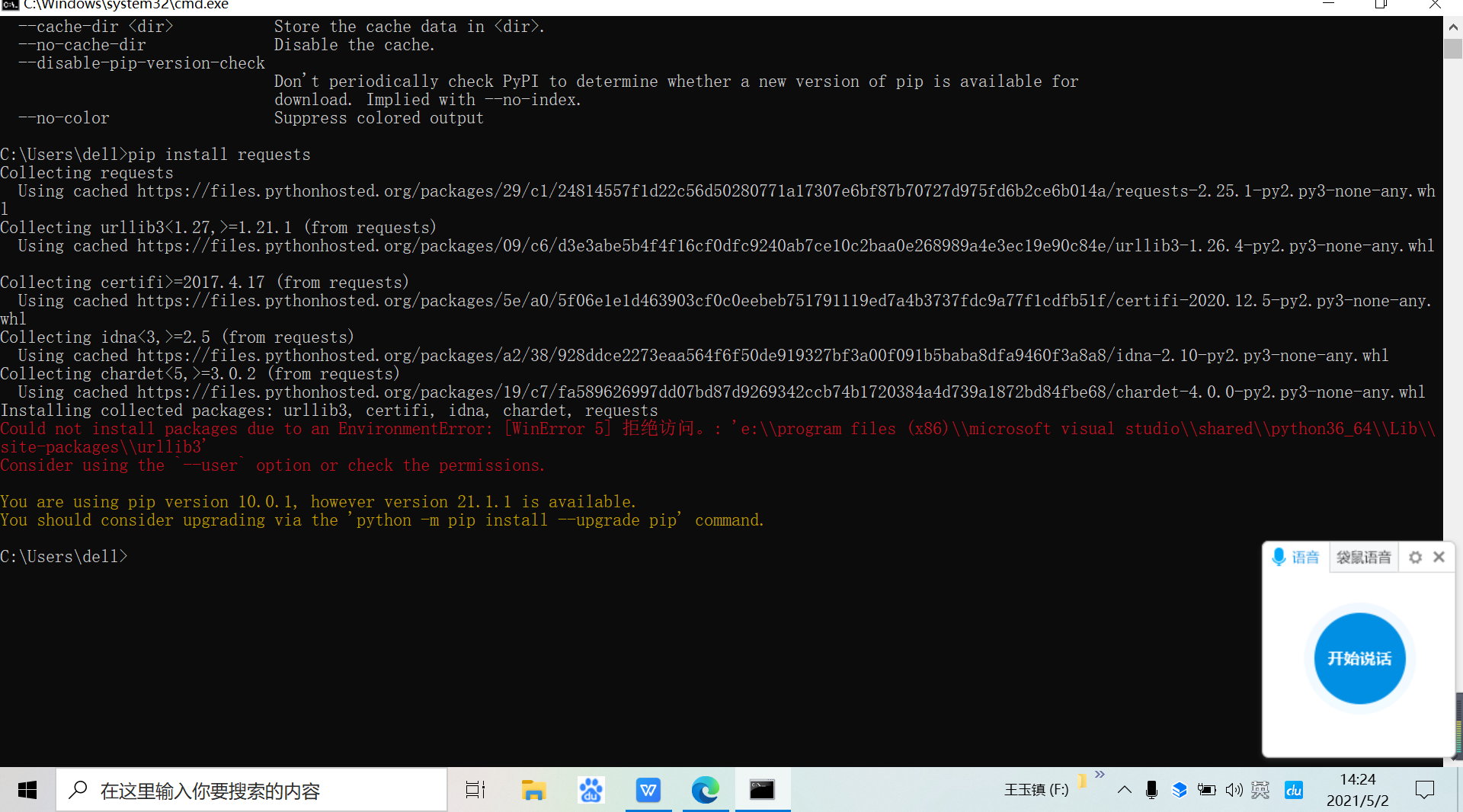The width and height of the screenshot is (1463, 812).
Task: Toggle the 英 input language indicator
Action: (1260, 790)
